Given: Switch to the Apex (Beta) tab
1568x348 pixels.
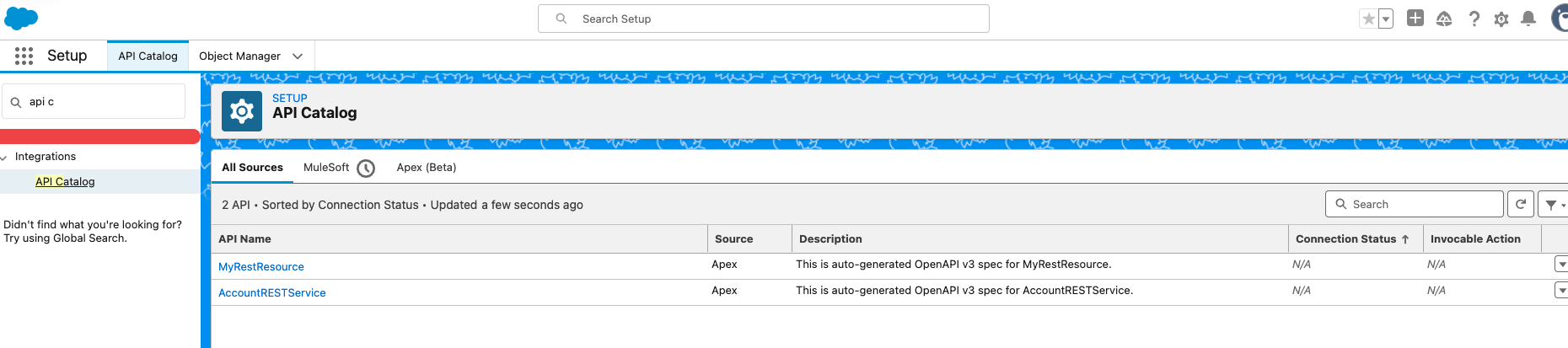Looking at the screenshot, I should coord(427,167).
